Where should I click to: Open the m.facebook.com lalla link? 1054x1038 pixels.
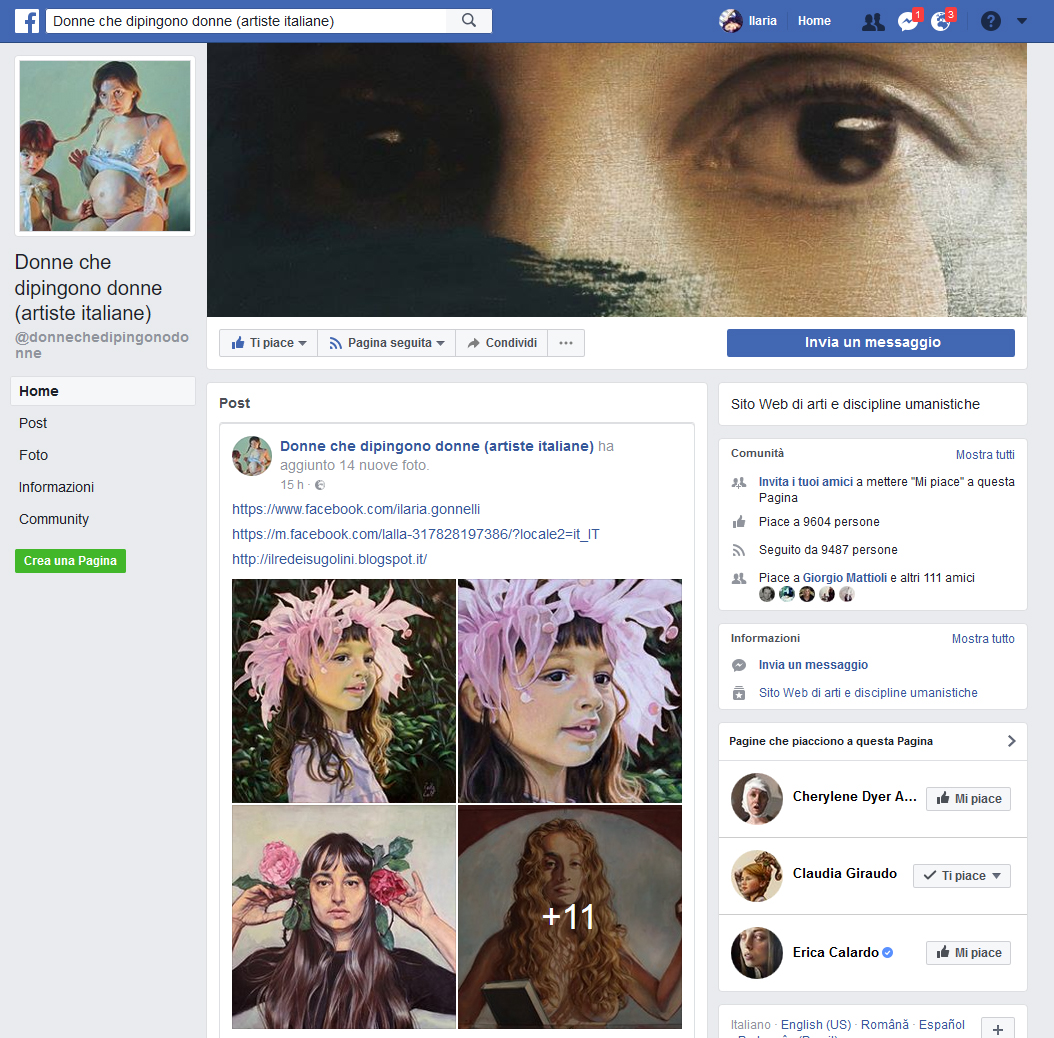[415, 534]
